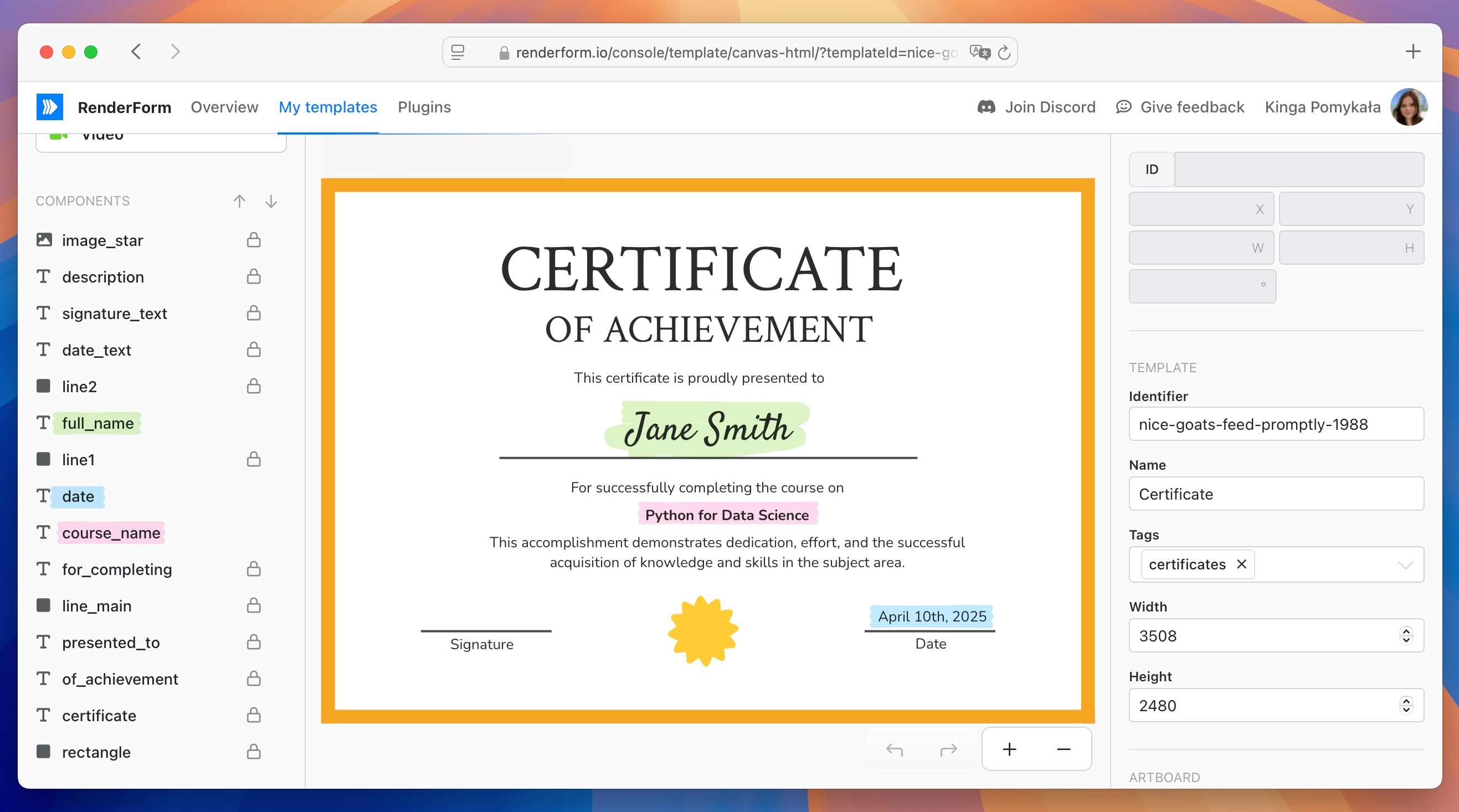
Task: Go forward in browser history
Action: [x=176, y=52]
